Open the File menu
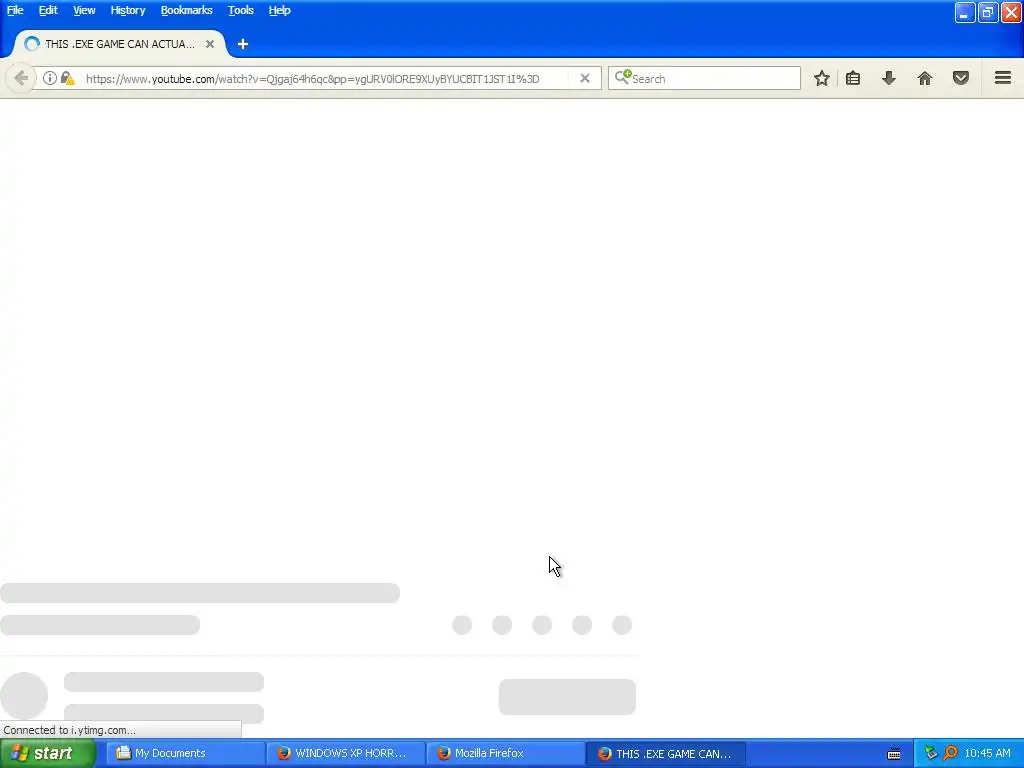 pyautogui.click(x=15, y=10)
